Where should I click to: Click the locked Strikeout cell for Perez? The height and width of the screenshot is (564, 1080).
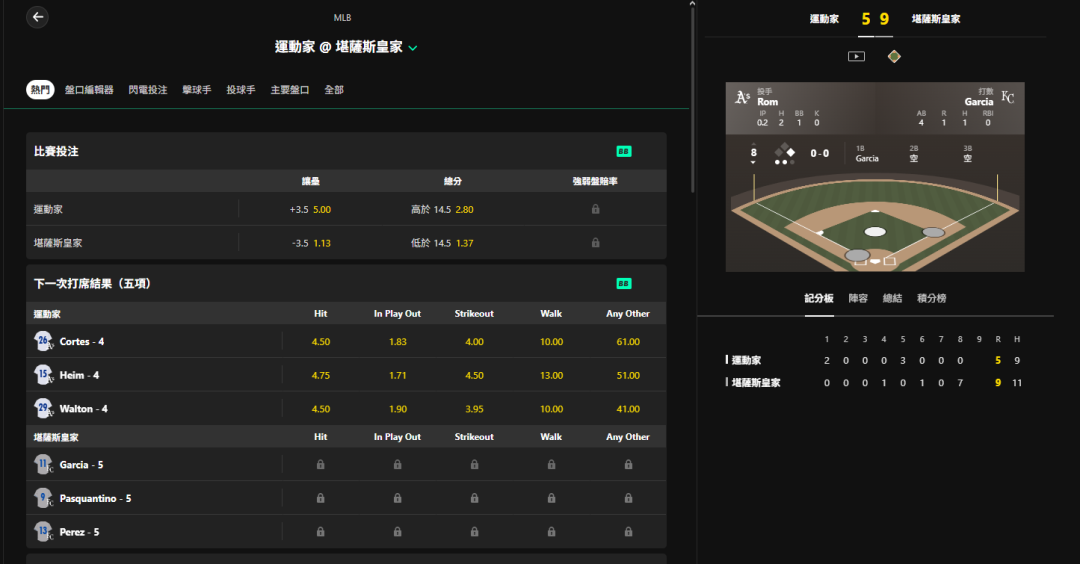(475, 532)
